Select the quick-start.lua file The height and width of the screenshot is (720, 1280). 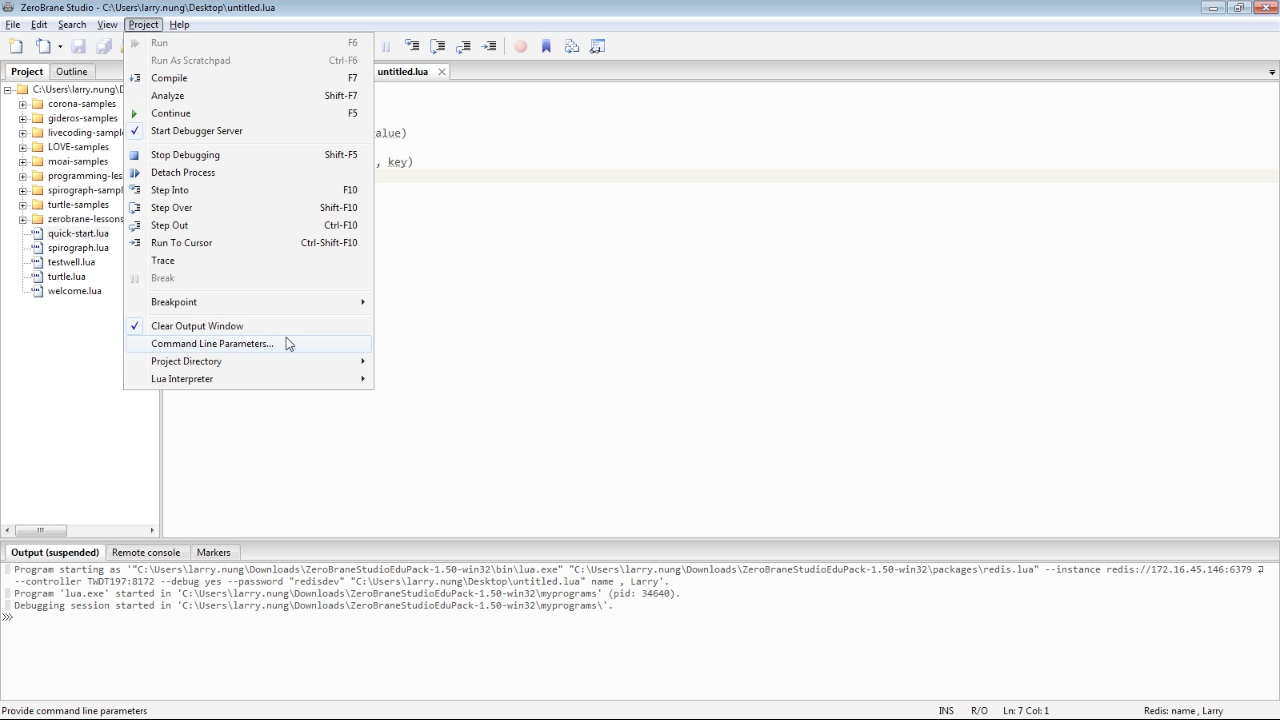click(x=78, y=233)
